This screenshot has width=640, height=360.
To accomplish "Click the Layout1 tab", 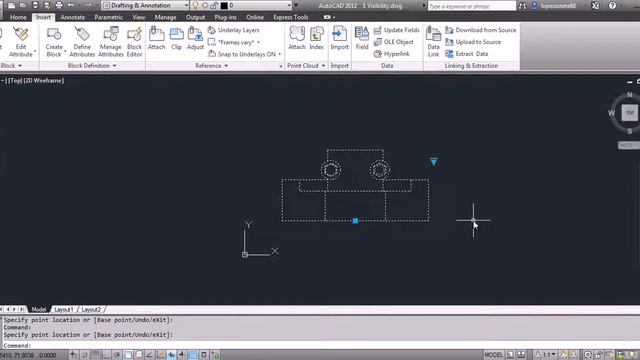I will pyautogui.click(x=64, y=309).
